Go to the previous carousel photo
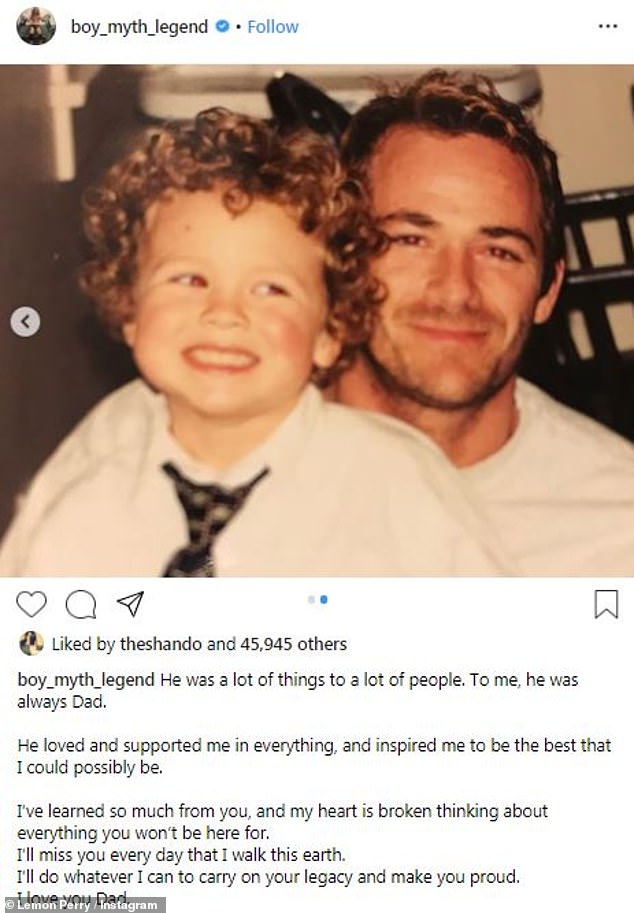 (x=25, y=321)
